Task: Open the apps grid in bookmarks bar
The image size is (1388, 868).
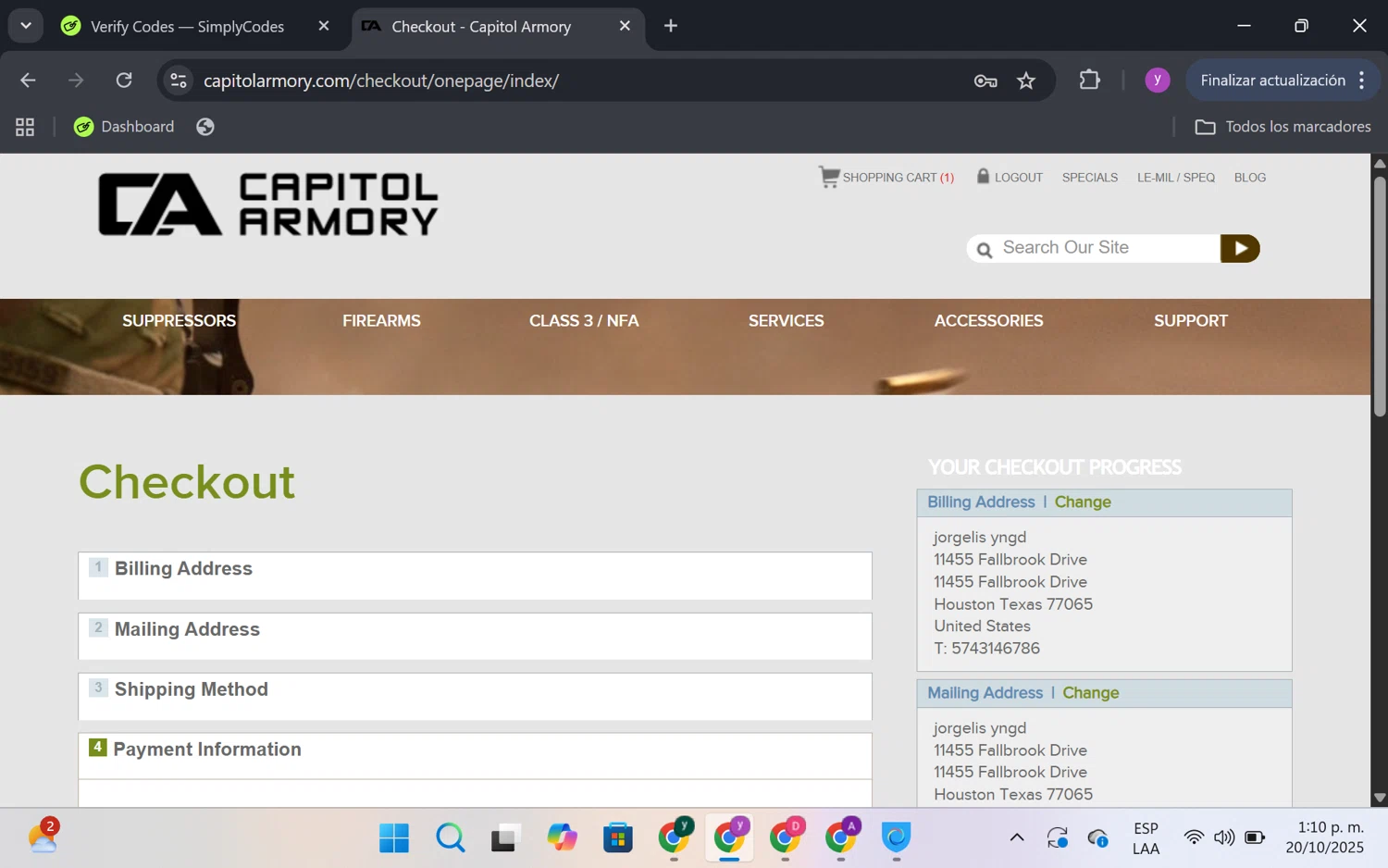Action: pos(25,127)
